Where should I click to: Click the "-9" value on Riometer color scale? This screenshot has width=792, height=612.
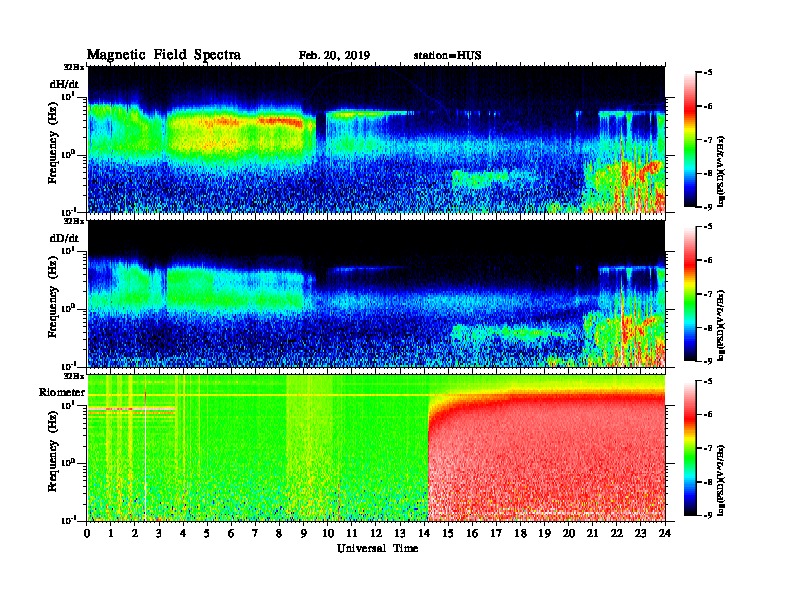point(708,515)
